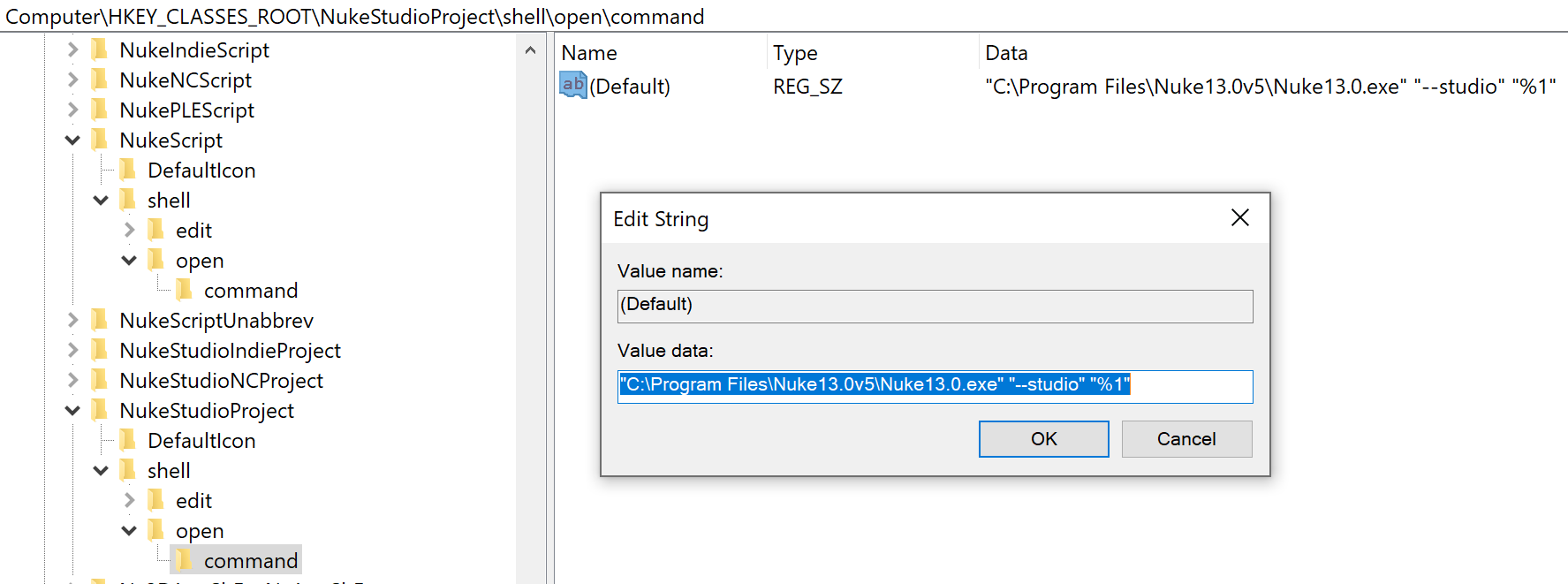The width and height of the screenshot is (1568, 584).
Task: Click the folder icon beside NukePLEScript
Action: pos(100,110)
